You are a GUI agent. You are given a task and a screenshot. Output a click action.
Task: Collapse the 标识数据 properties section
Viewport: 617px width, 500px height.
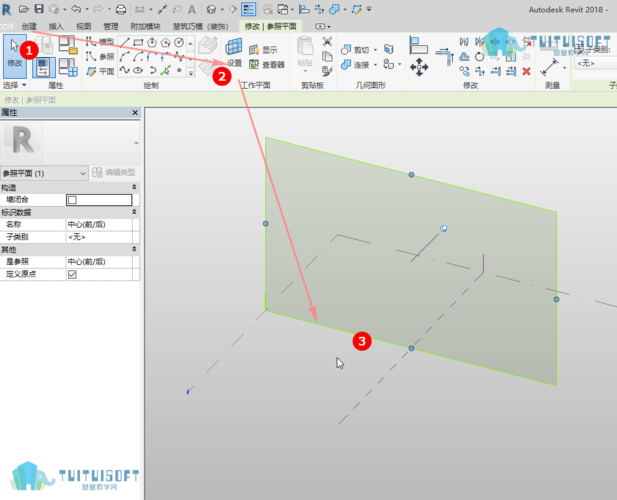134,212
